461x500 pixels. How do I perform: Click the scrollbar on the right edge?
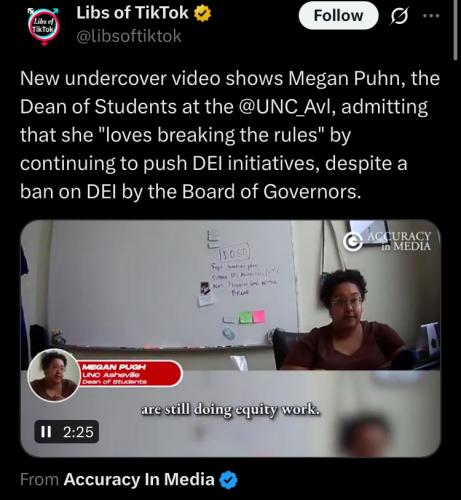[x=456, y=30]
